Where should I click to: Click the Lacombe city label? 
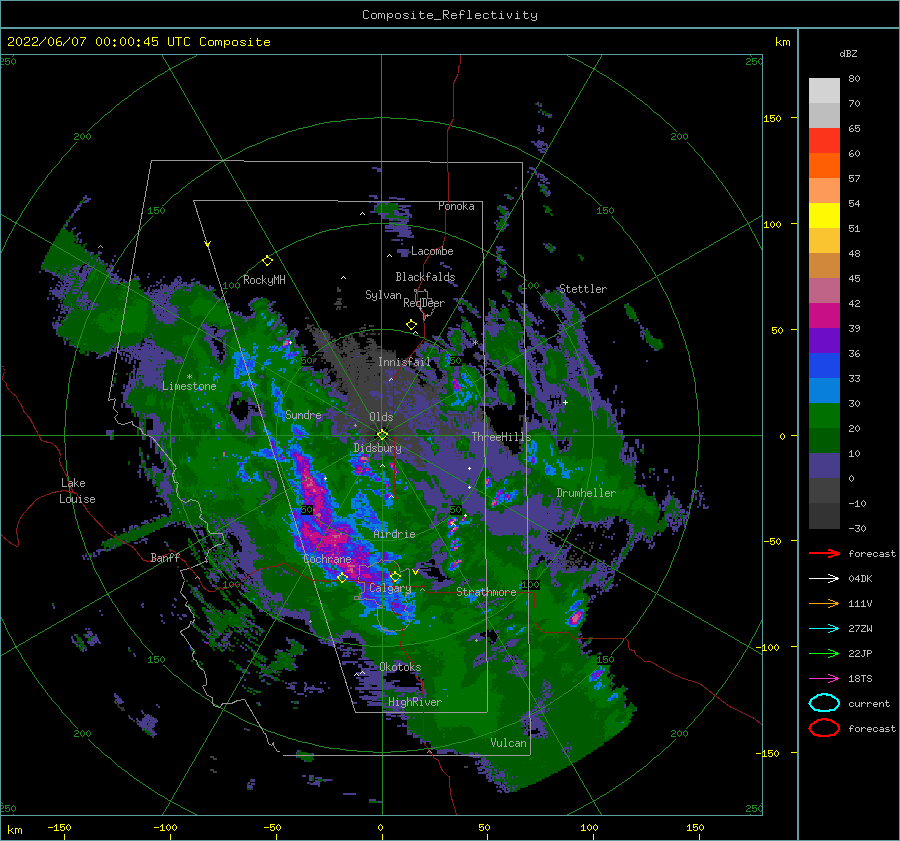point(432,251)
